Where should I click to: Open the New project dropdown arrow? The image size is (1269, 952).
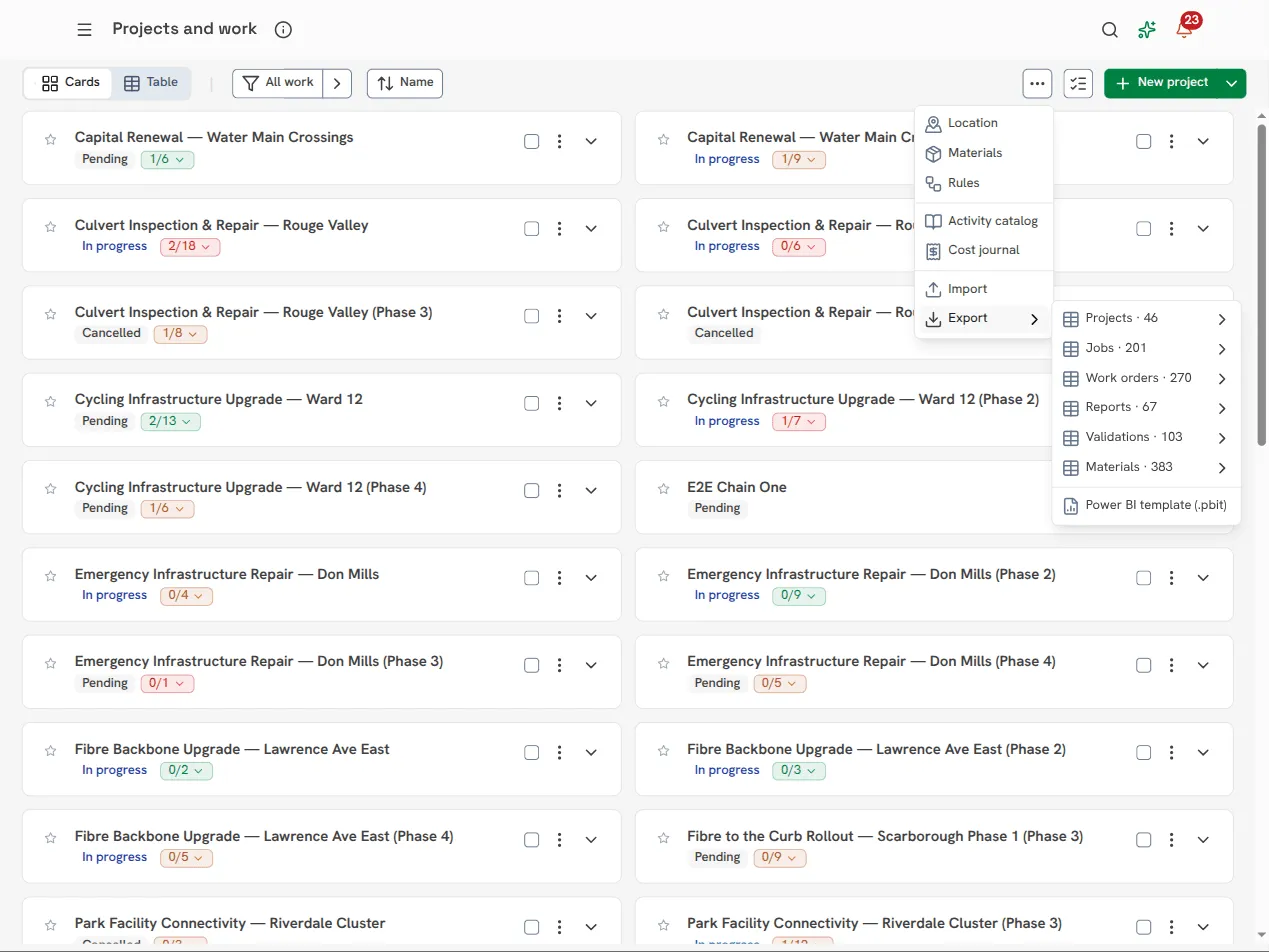(x=1232, y=84)
